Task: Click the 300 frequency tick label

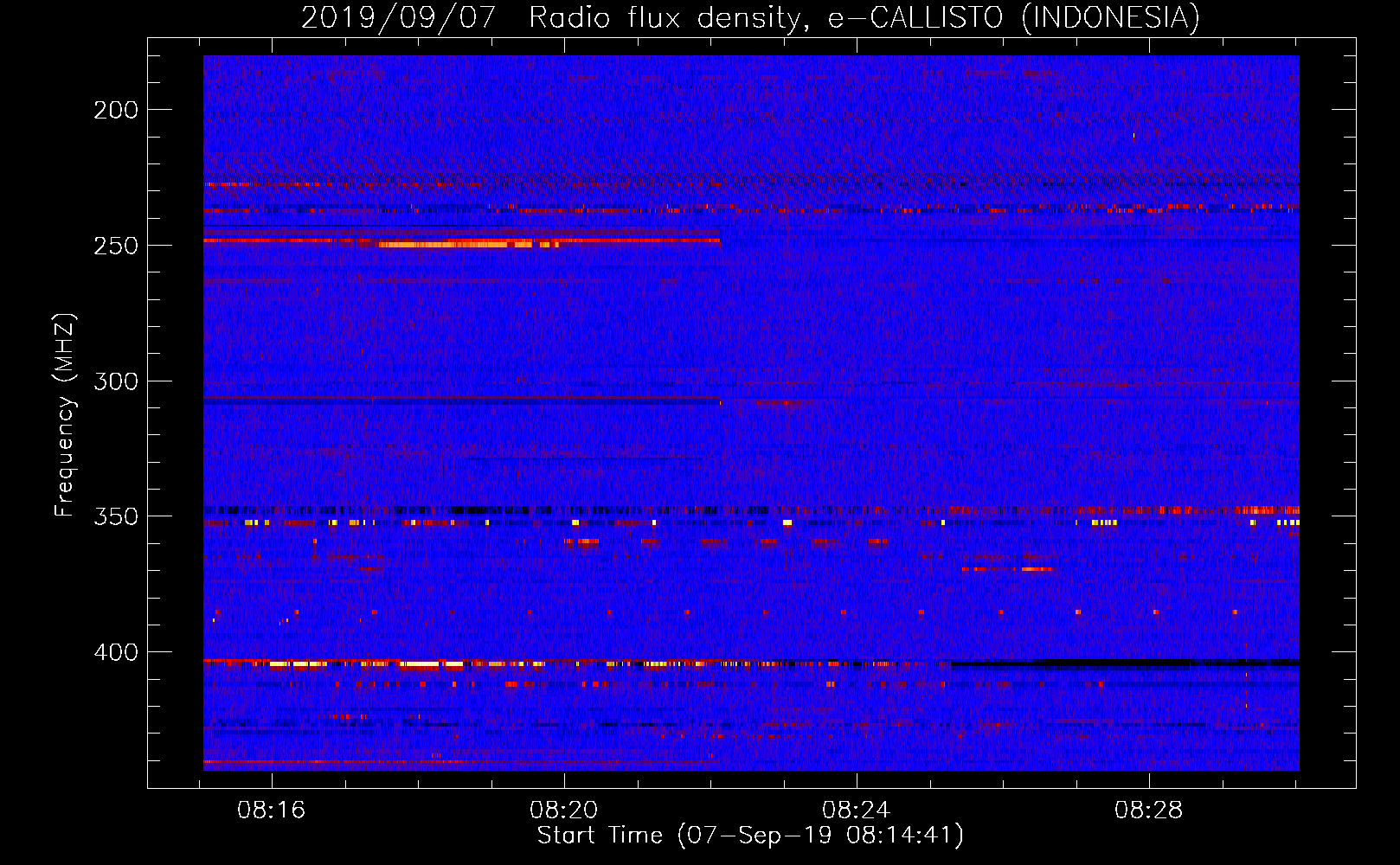Action: point(116,381)
